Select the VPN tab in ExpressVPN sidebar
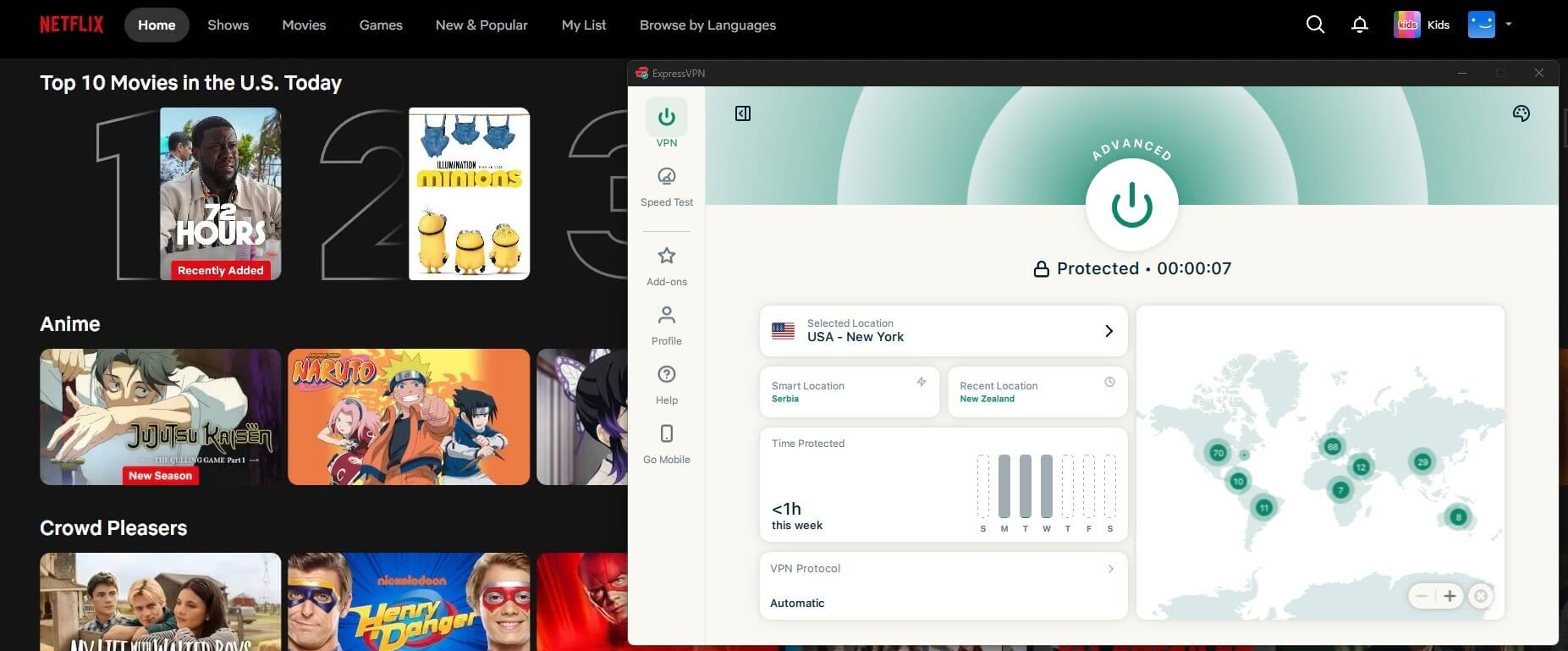The image size is (1568, 651). coord(667,124)
